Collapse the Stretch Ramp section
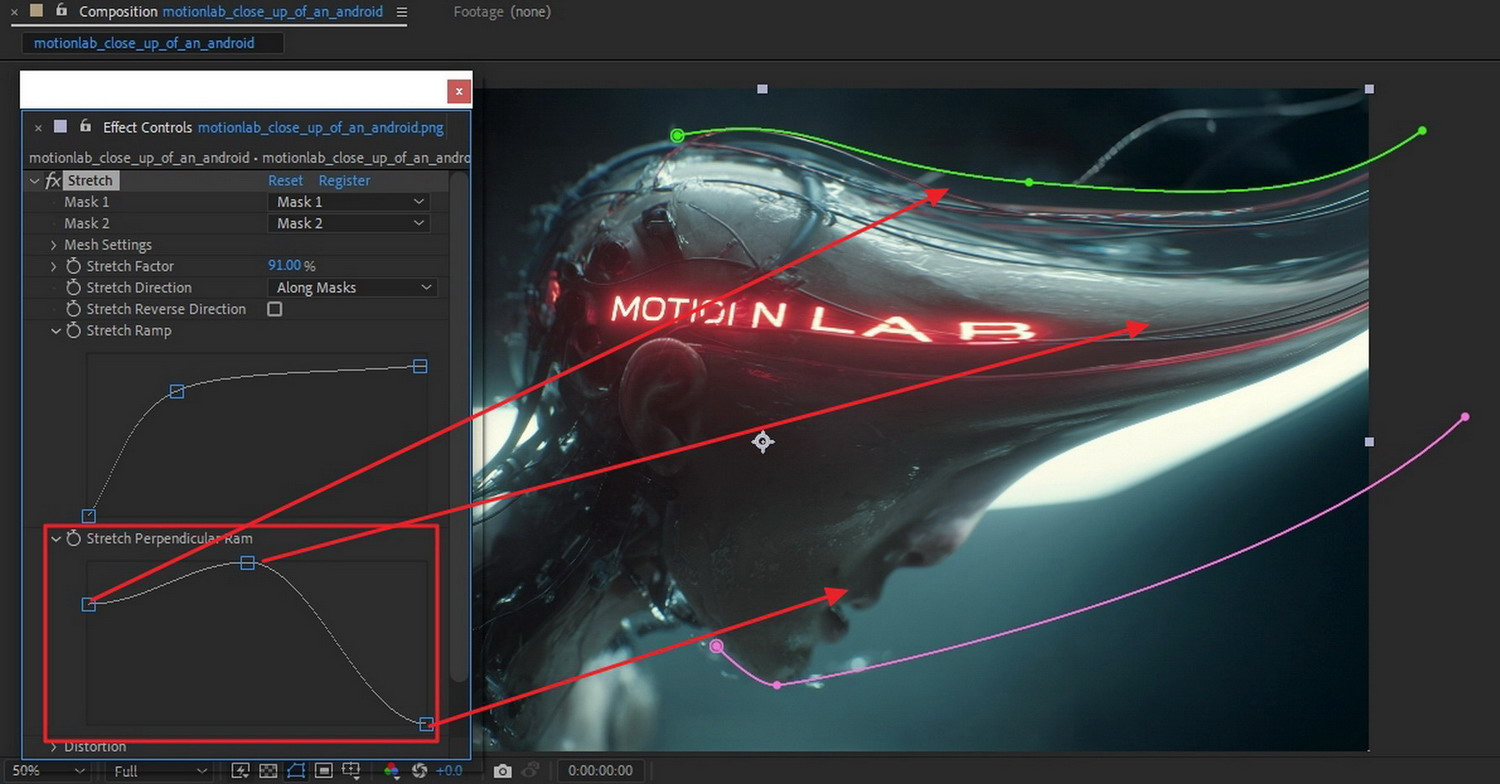The image size is (1500, 784). click(x=56, y=330)
